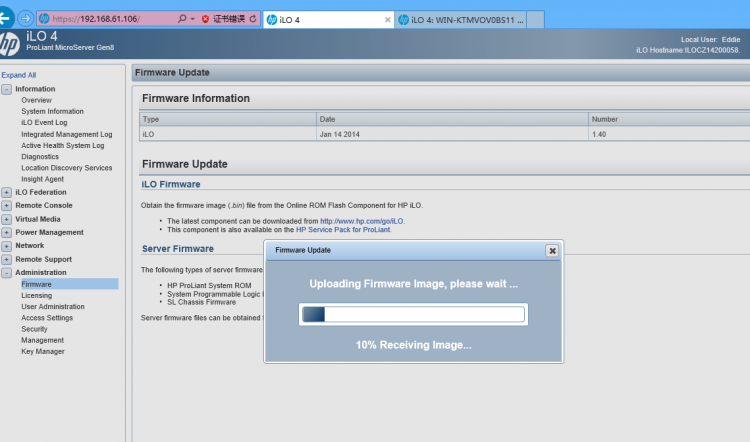This screenshot has height=442, width=750.
Task: Click the search magnifier in address bar
Action: tap(182, 19)
